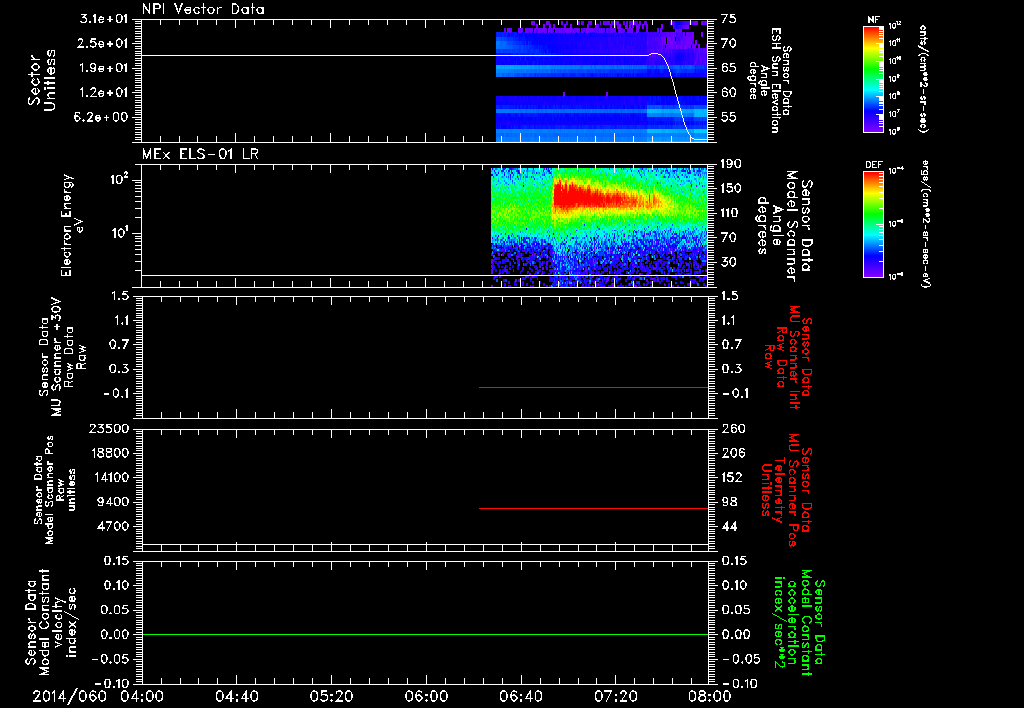Image resolution: width=1024 pixels, height=708 pixels.
Task: Click the NF flux color bar
Action: (874, 79)
